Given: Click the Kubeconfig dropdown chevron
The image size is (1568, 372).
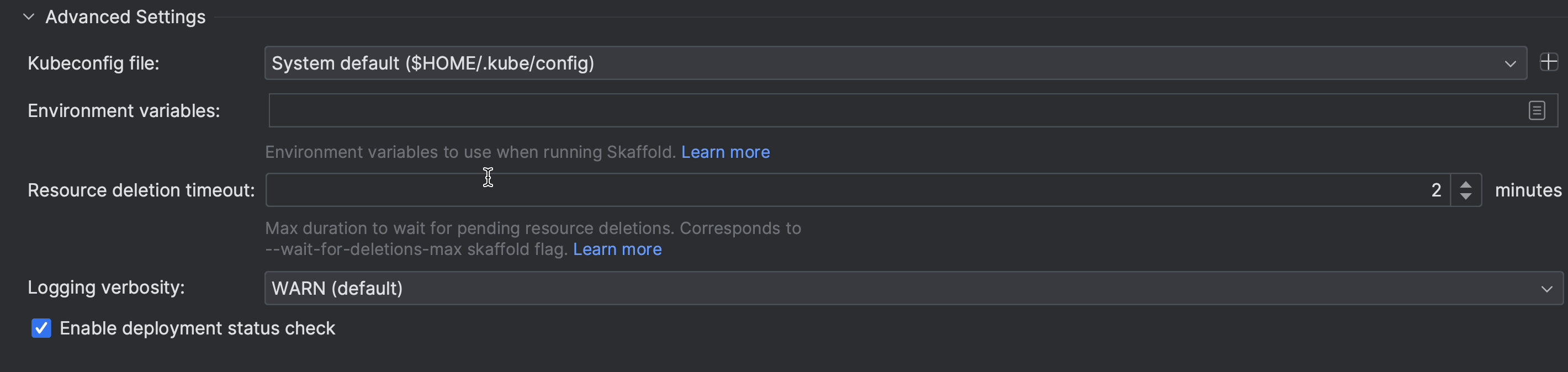Looking at the screenshot, I should click(x=1511, y=63).
